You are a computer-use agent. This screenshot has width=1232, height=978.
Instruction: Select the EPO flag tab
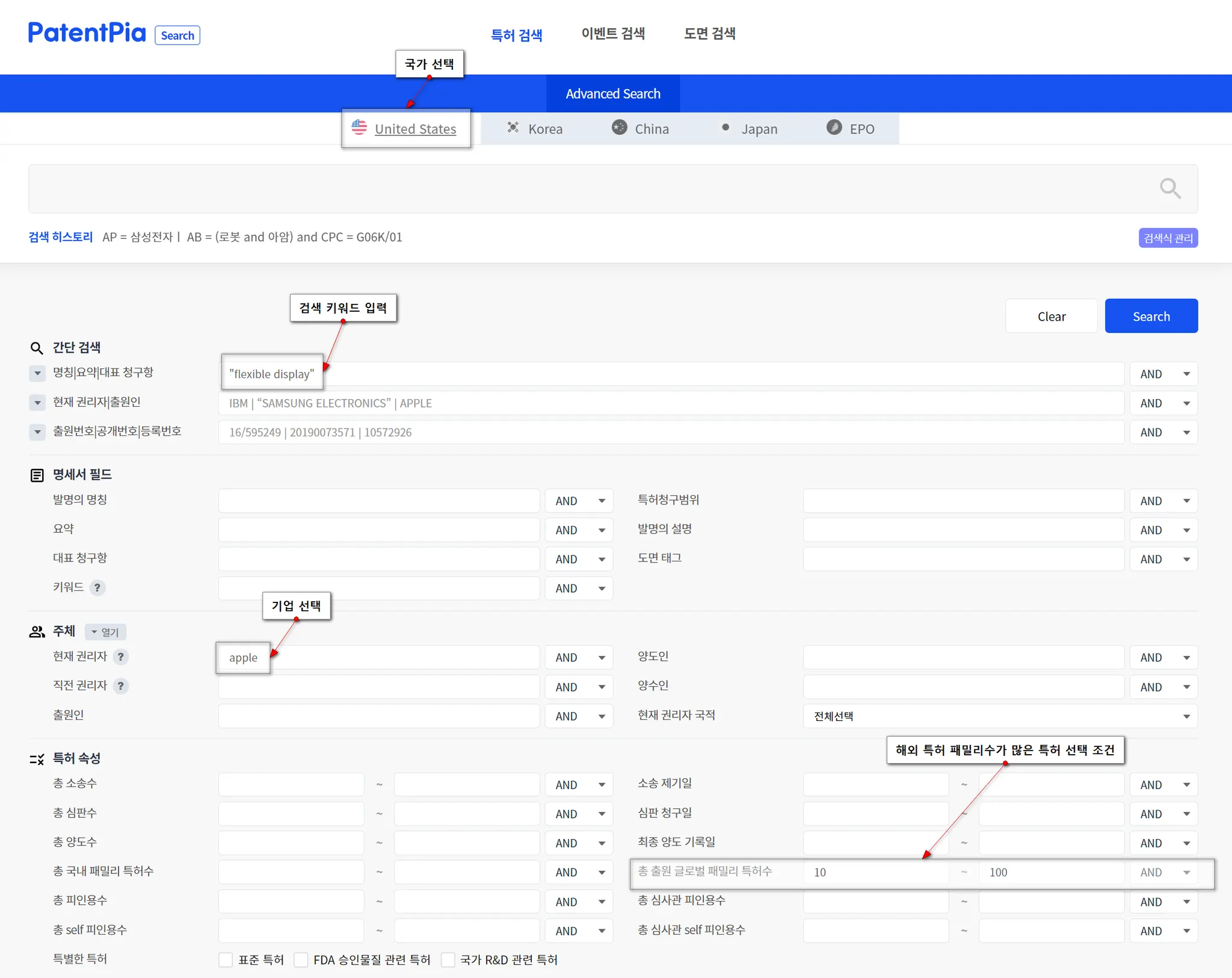tap(851, 129)
